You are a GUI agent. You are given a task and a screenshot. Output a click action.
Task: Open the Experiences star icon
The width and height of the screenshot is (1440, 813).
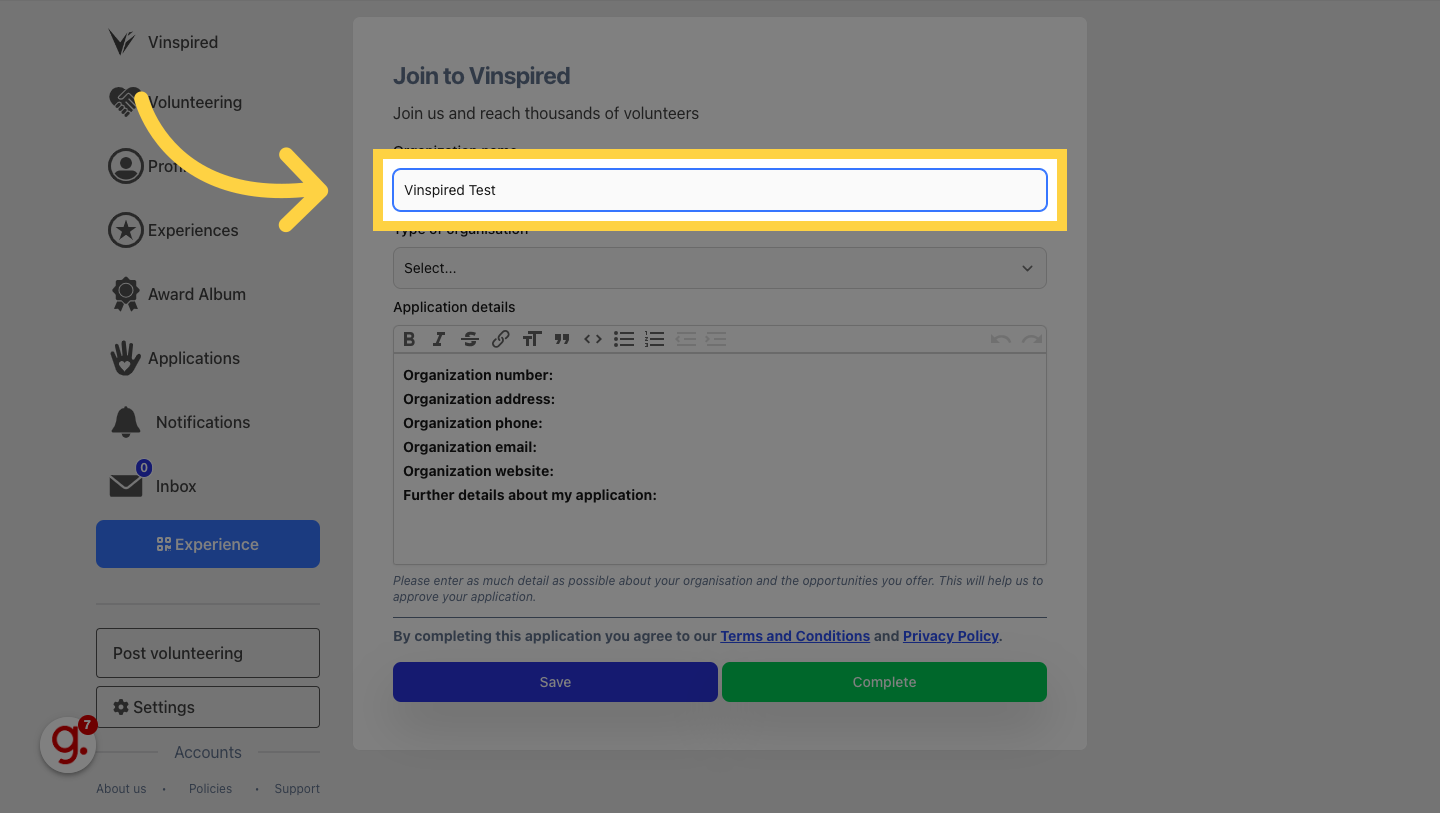coord(125,230)
